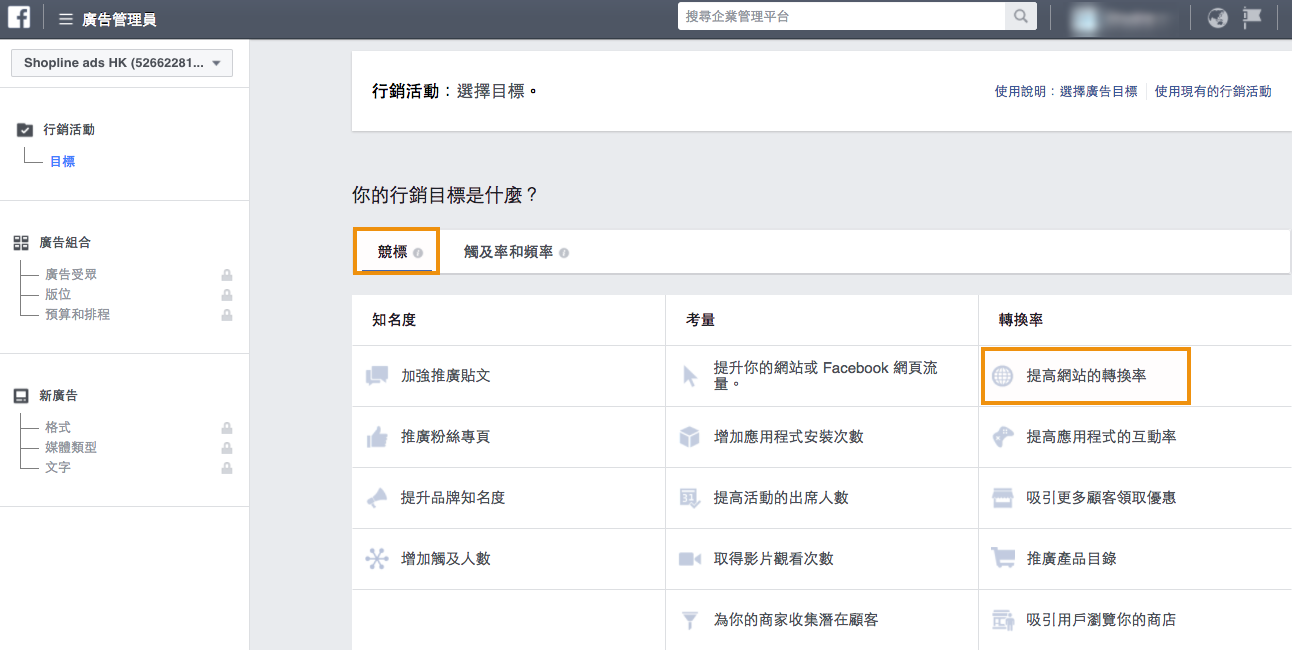
Task: Choose the 提高活動的出席人數 objective
Action: (x=822, y=498)
